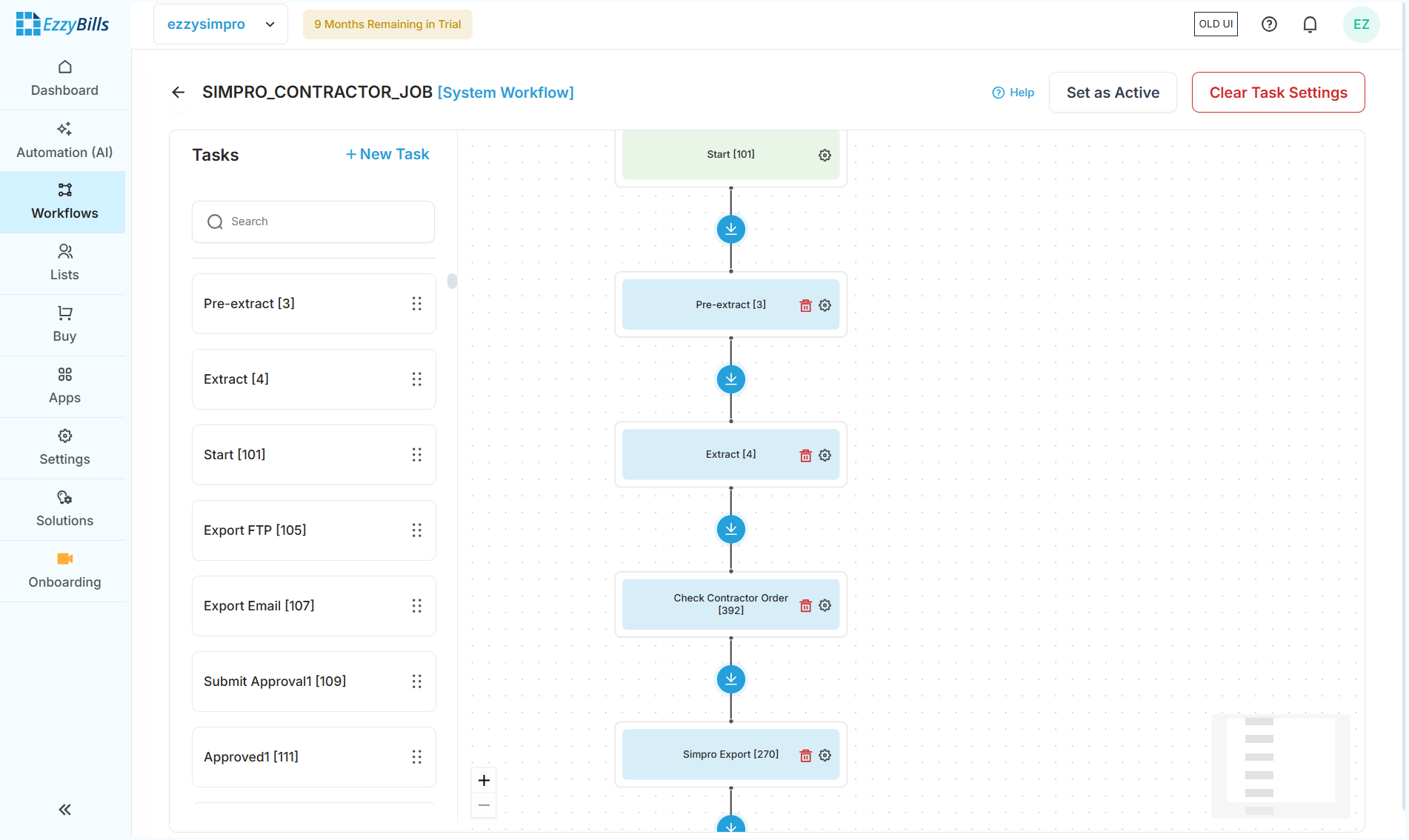The image size is (1409, 840).
Task: Go to the Dashboard page
Action: [64, 79]
